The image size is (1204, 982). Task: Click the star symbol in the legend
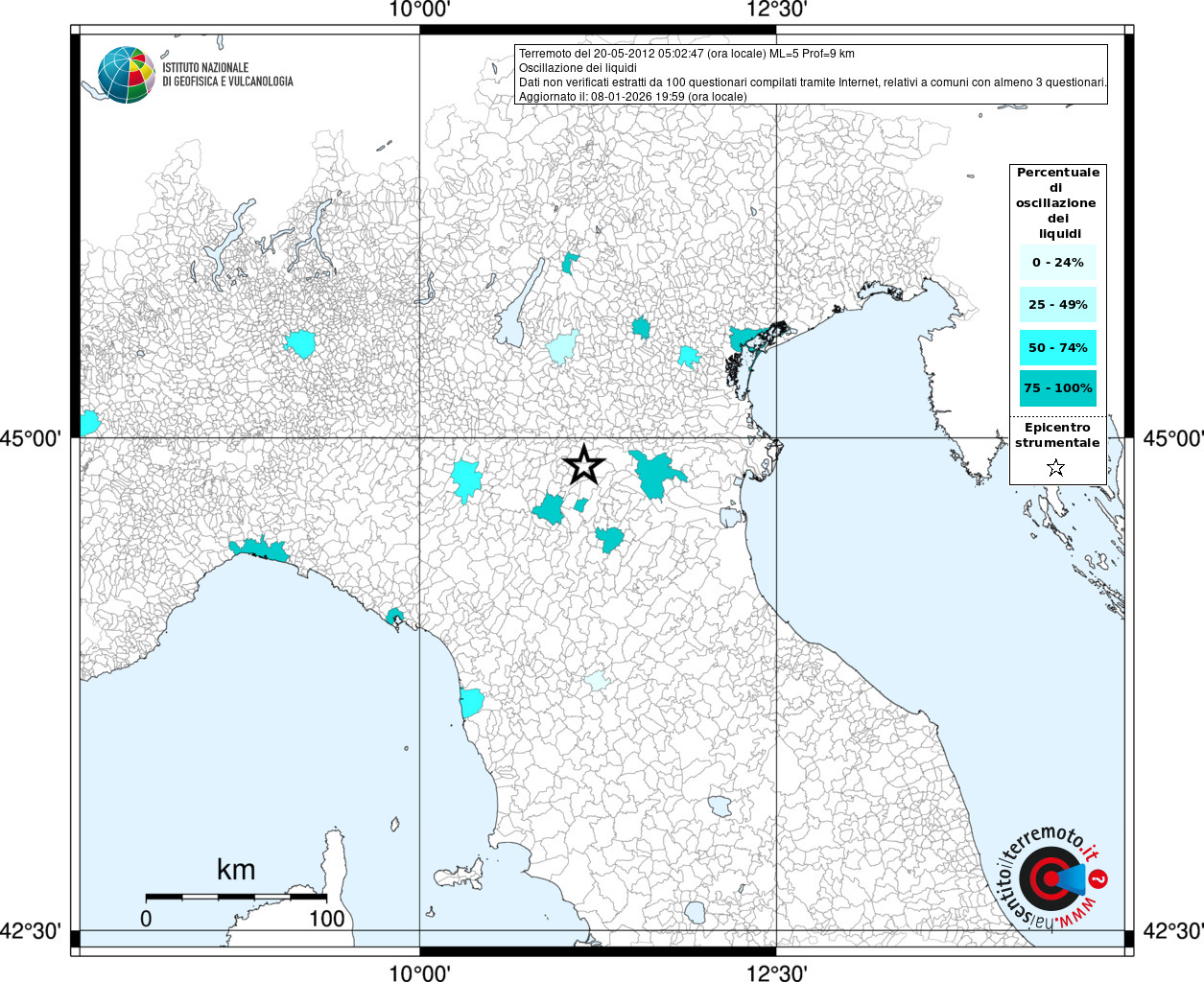point(1055,468)
